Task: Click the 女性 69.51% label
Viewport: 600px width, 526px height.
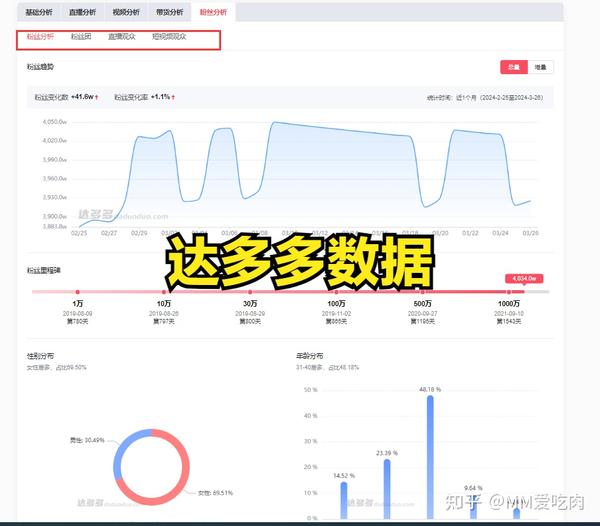Action: coord(215,493)
